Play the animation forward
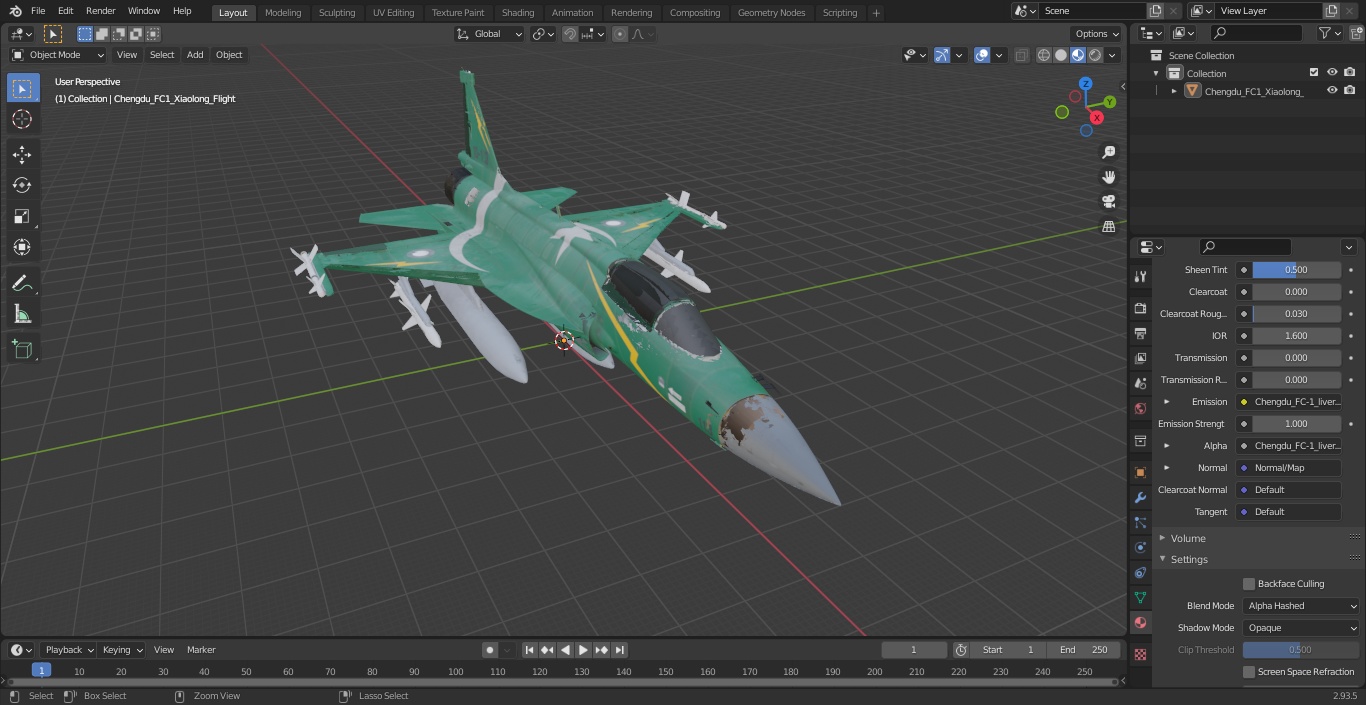Image resolution: width=1366 pixels, height=705 pixels. [583, 650]
